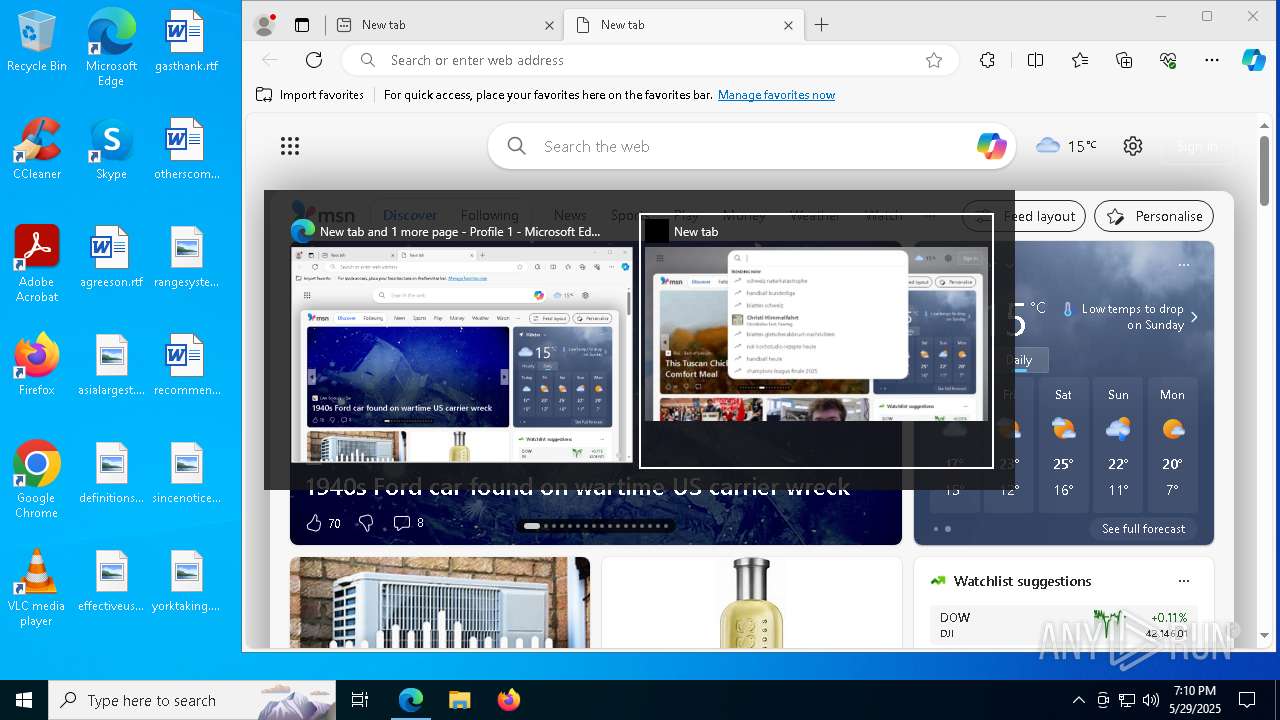Expand low temps weather alert arrow
Image resolution: width=1280 pixels, height=720 pixels.
coord(1194,317)
